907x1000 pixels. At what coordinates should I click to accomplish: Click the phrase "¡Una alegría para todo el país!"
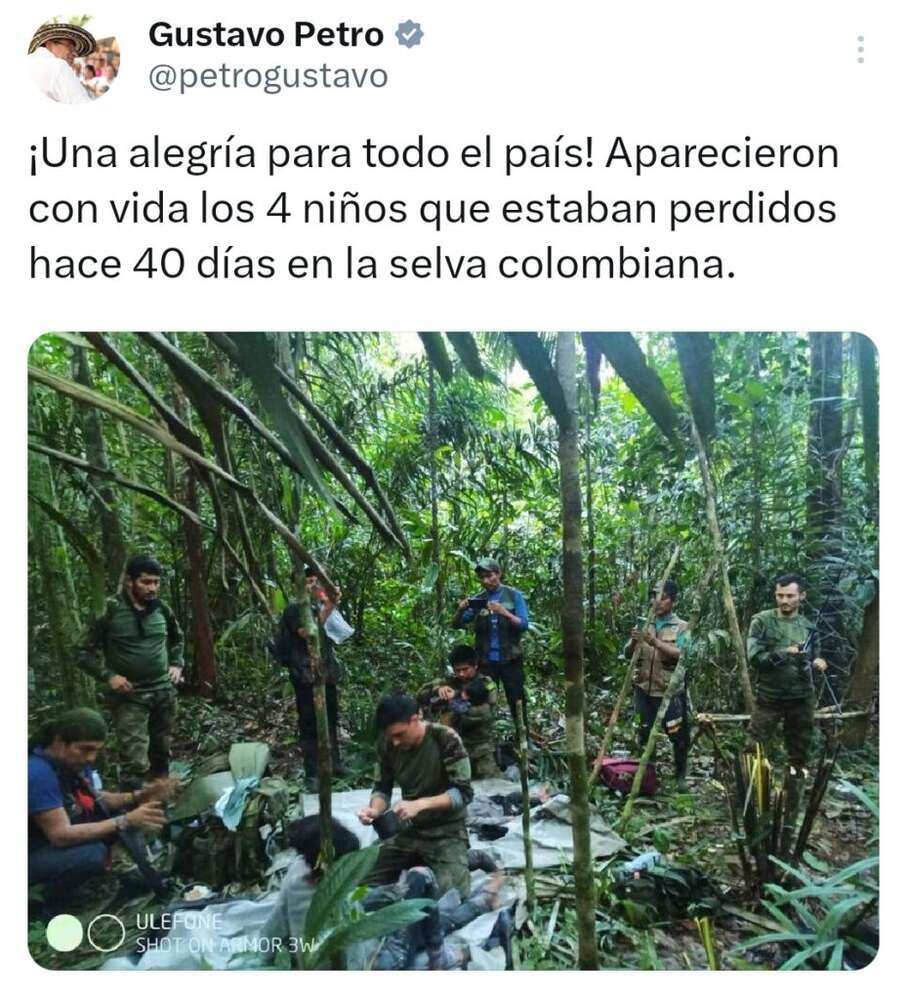(x=311, y=154)
